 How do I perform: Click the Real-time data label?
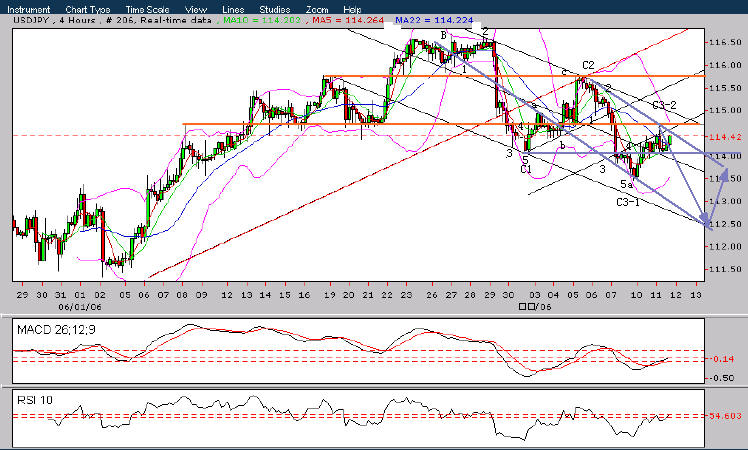[x=176, y=21]
